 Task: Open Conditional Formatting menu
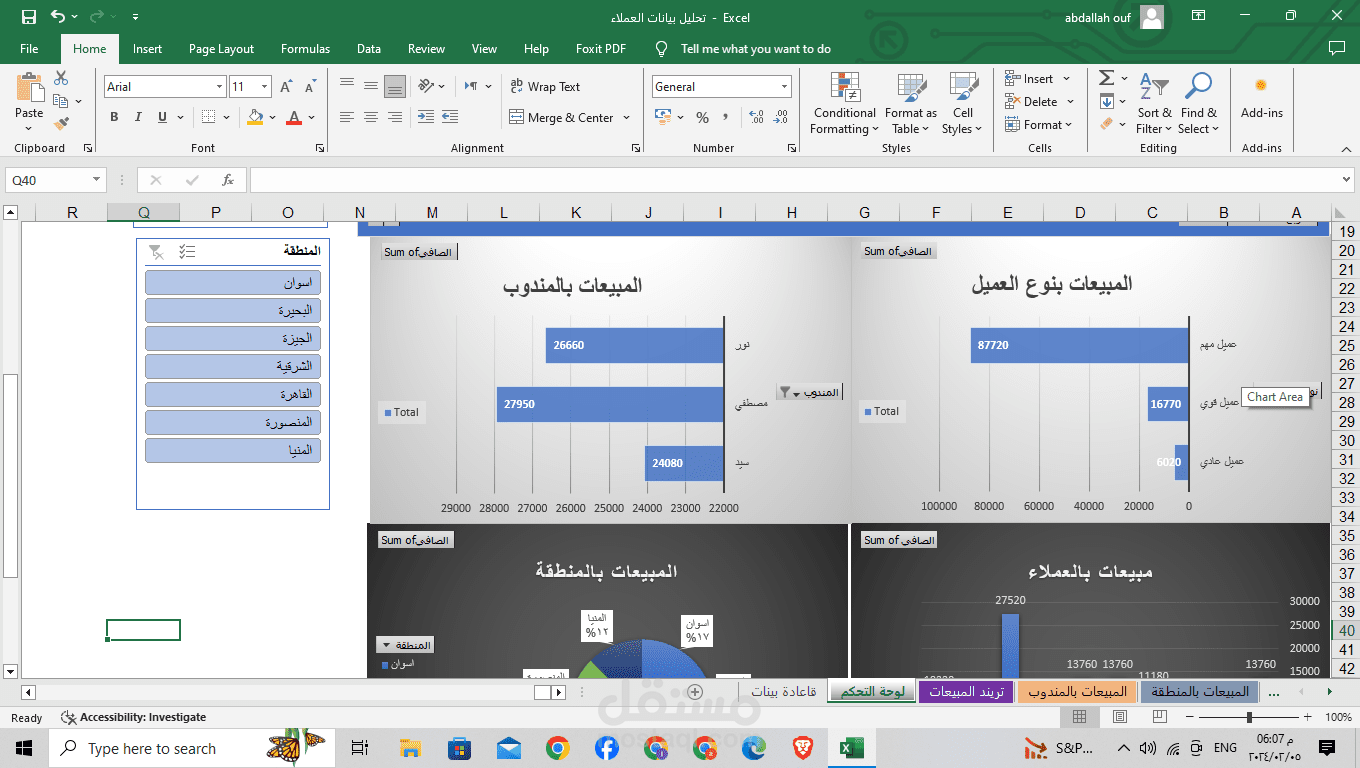point(844,103)
